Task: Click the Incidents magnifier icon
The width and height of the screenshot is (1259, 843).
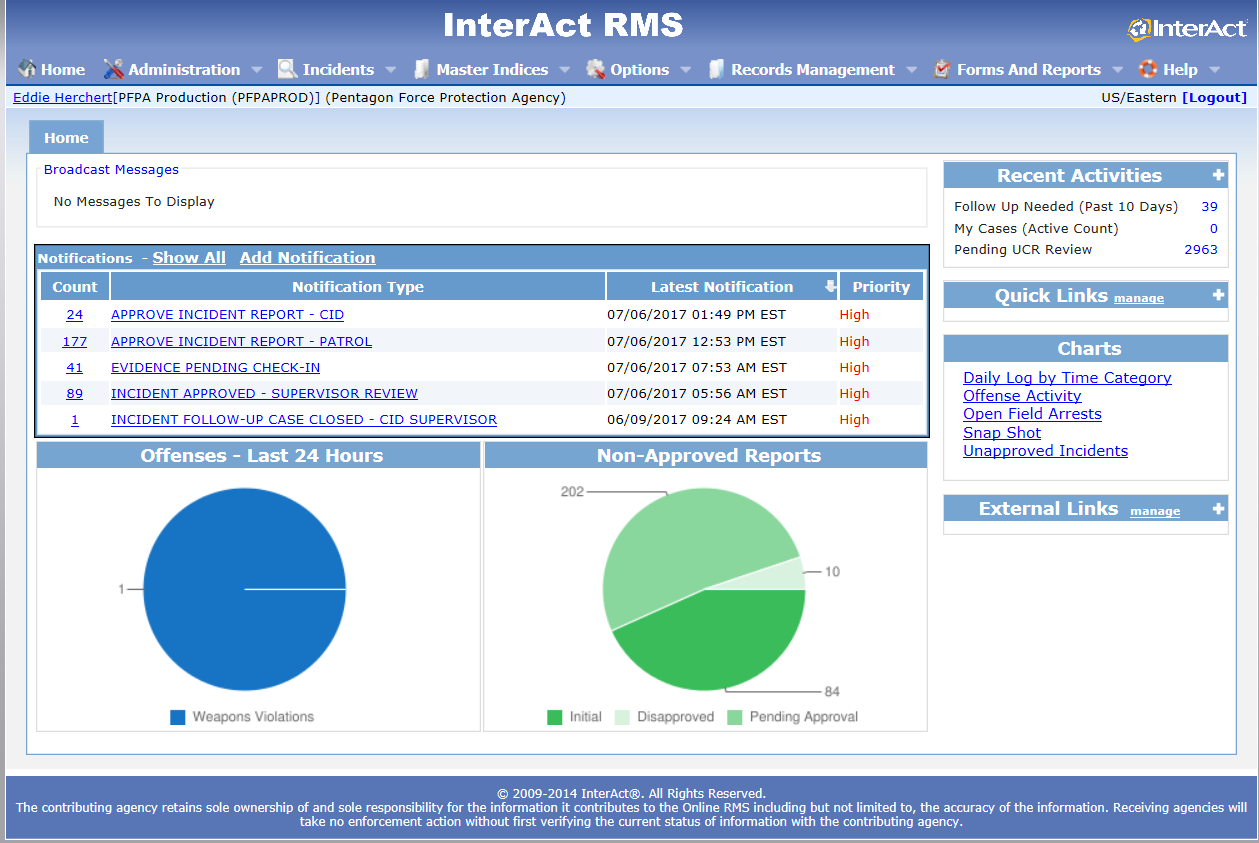Action: [287, 69]
